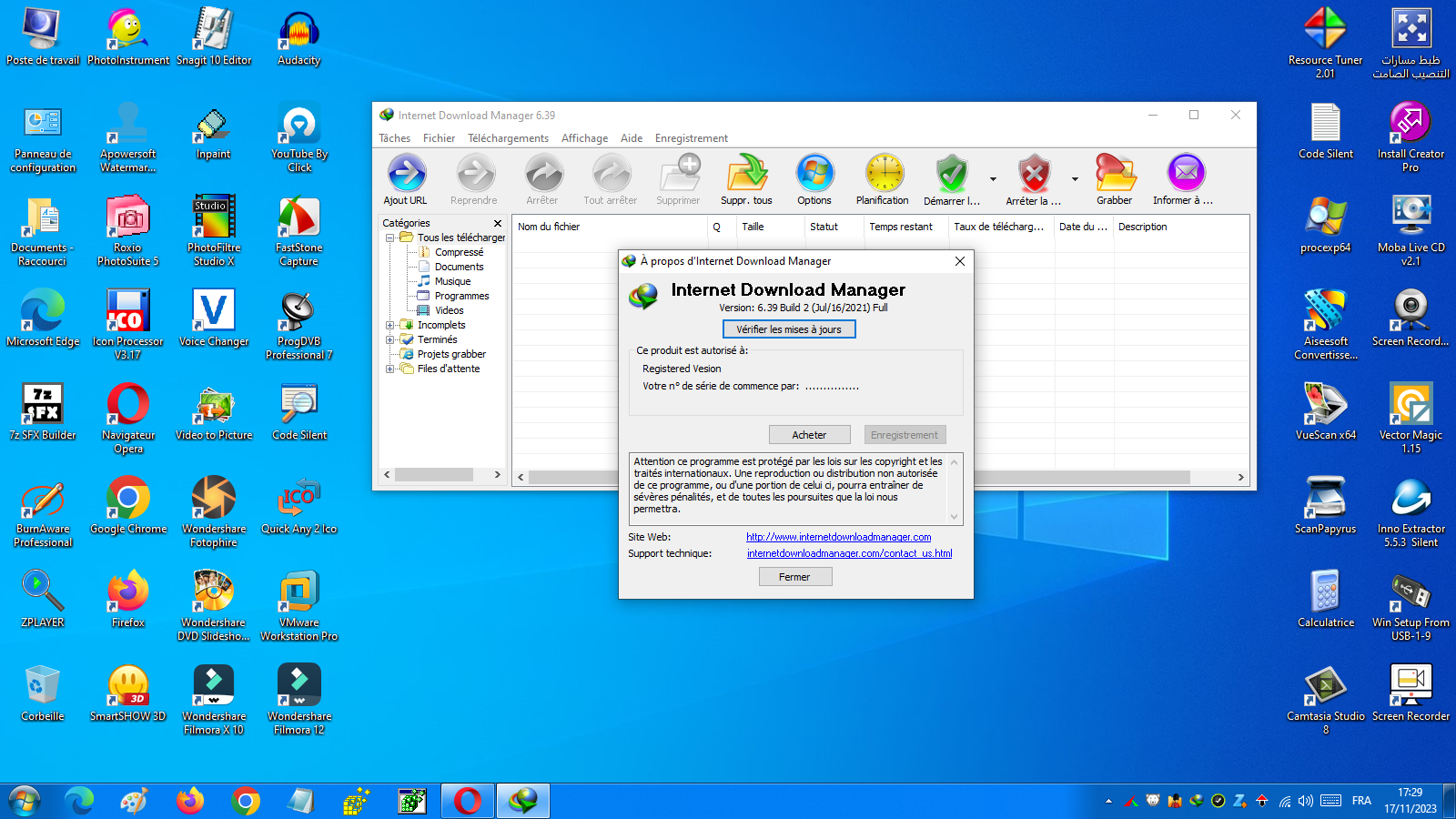This screenshot has width=1456, height=819.
Task: Select the Projets grabber tree item
Action: 451,354
